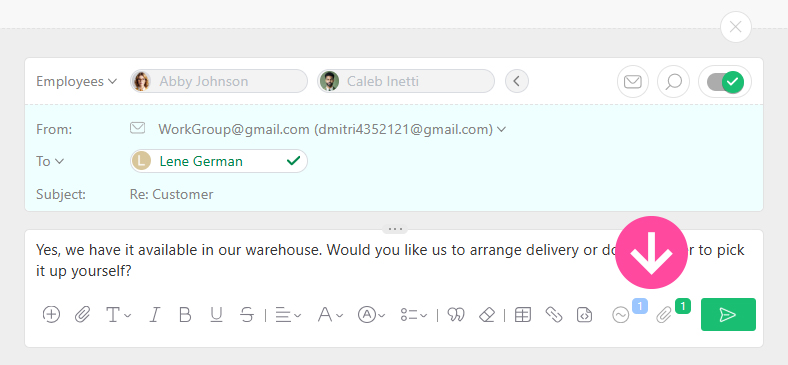This screenshot has height=365, width=788.
Task: Open the To field type dropdown
Action: [x=50, y=161]
